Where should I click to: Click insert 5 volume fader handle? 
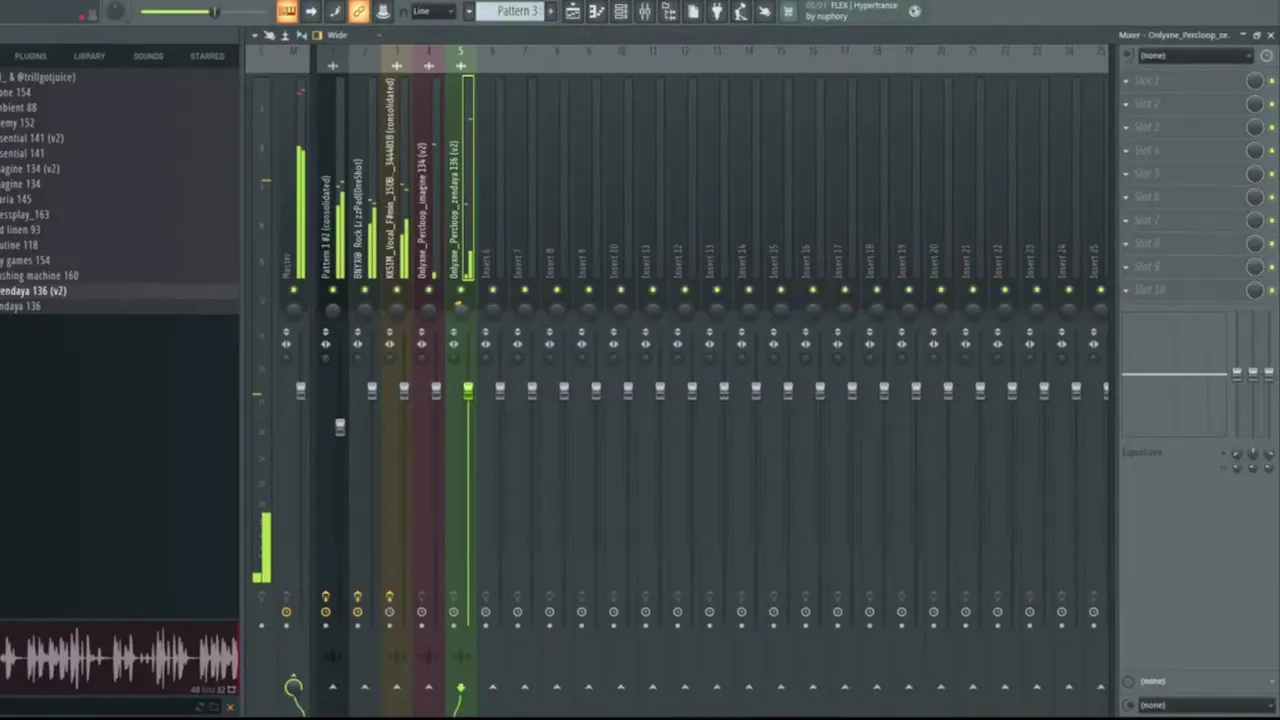468,391
